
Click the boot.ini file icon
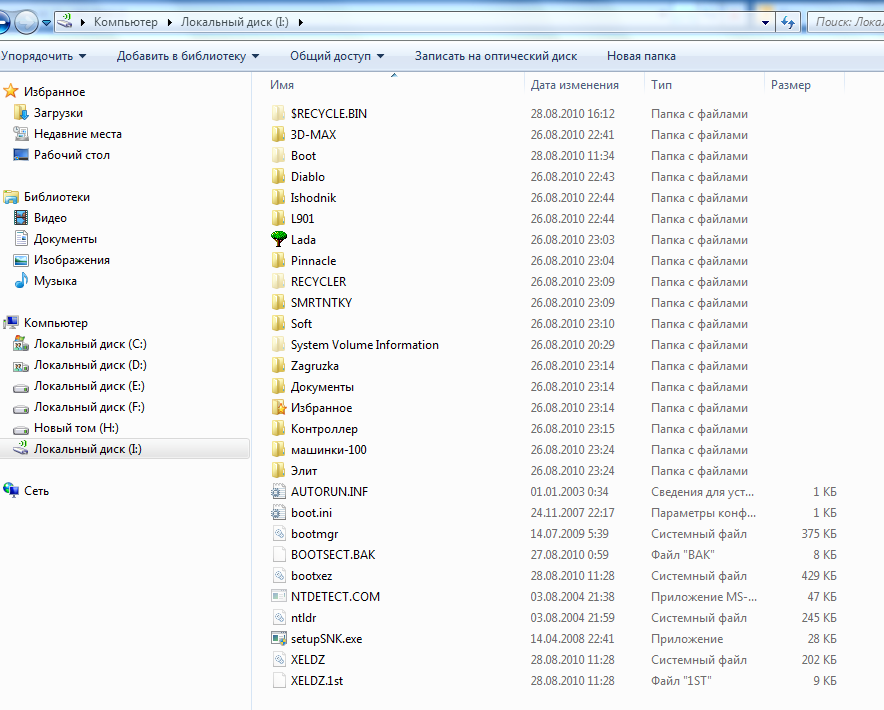279,512
